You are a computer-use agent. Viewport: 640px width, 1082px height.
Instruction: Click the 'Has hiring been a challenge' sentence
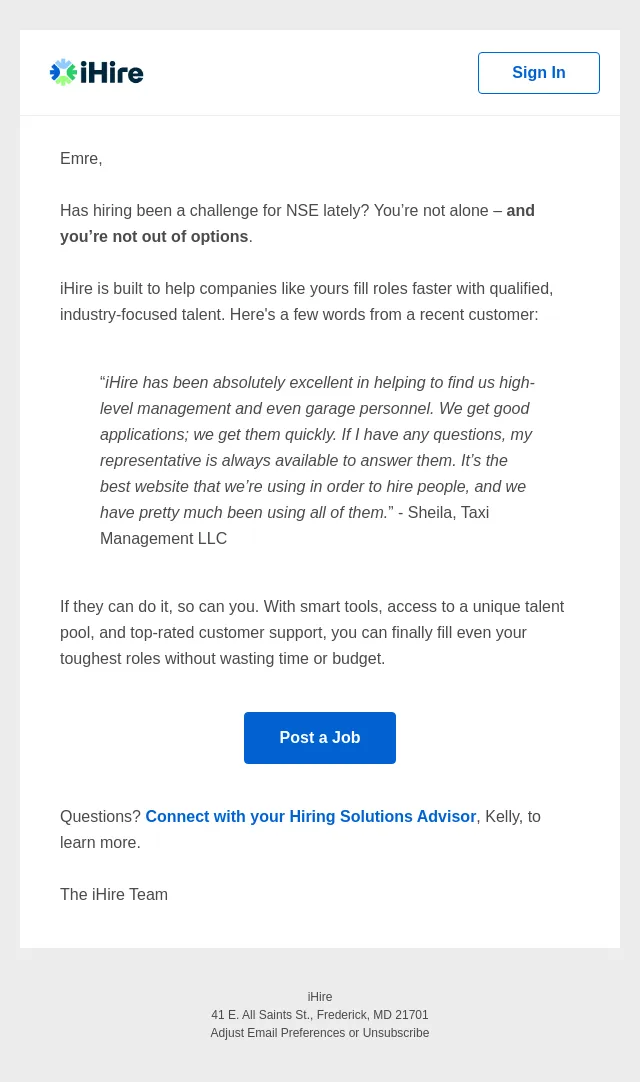298,224
